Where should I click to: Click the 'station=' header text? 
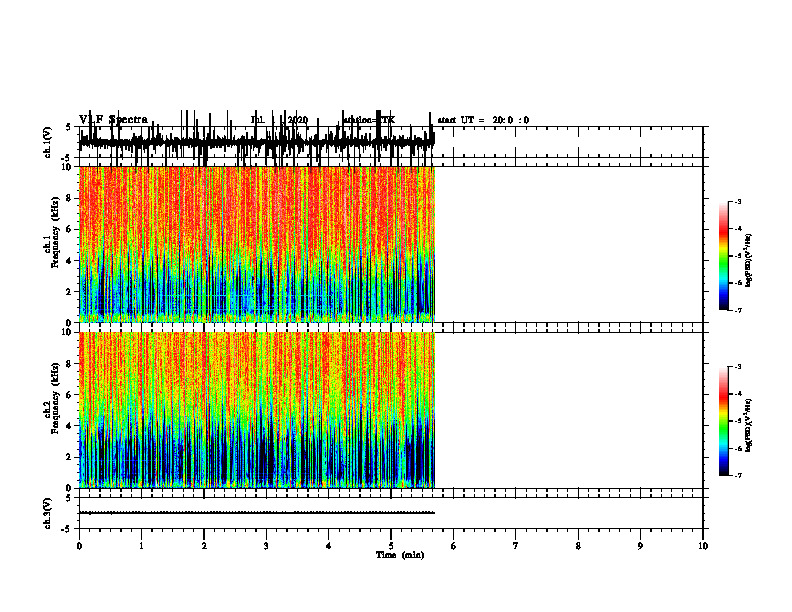click(x=361, y=120)
